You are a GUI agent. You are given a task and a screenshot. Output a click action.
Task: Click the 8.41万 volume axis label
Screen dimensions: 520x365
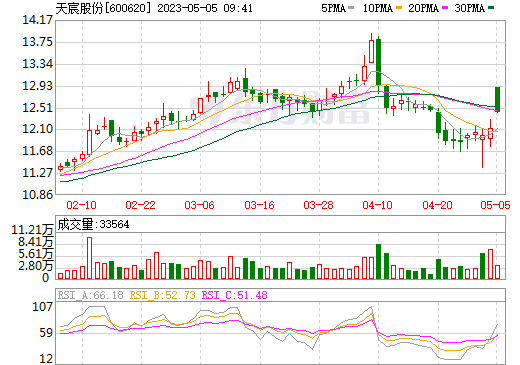click(36, 242)
